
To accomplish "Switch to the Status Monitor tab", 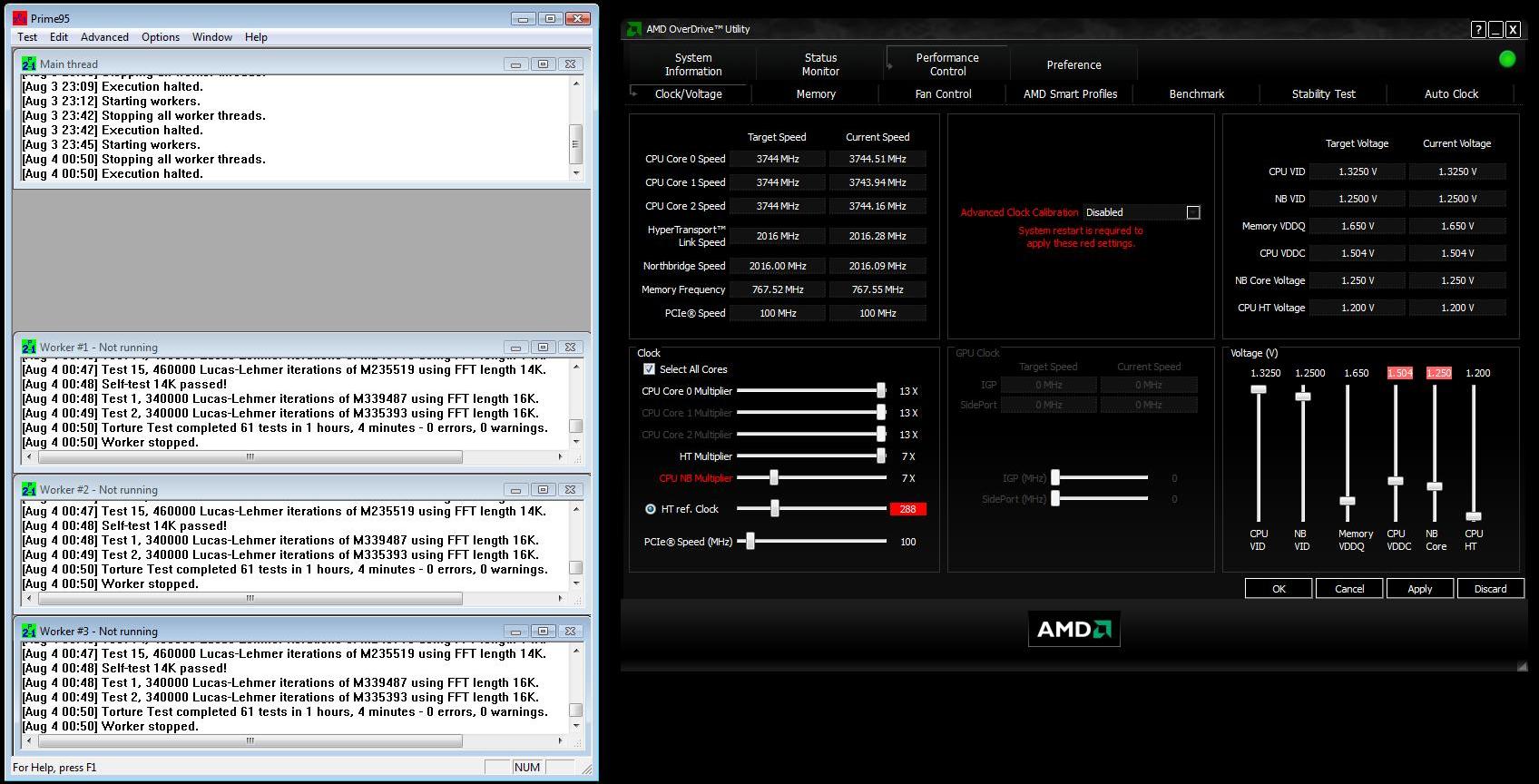I will pos(820,64).
